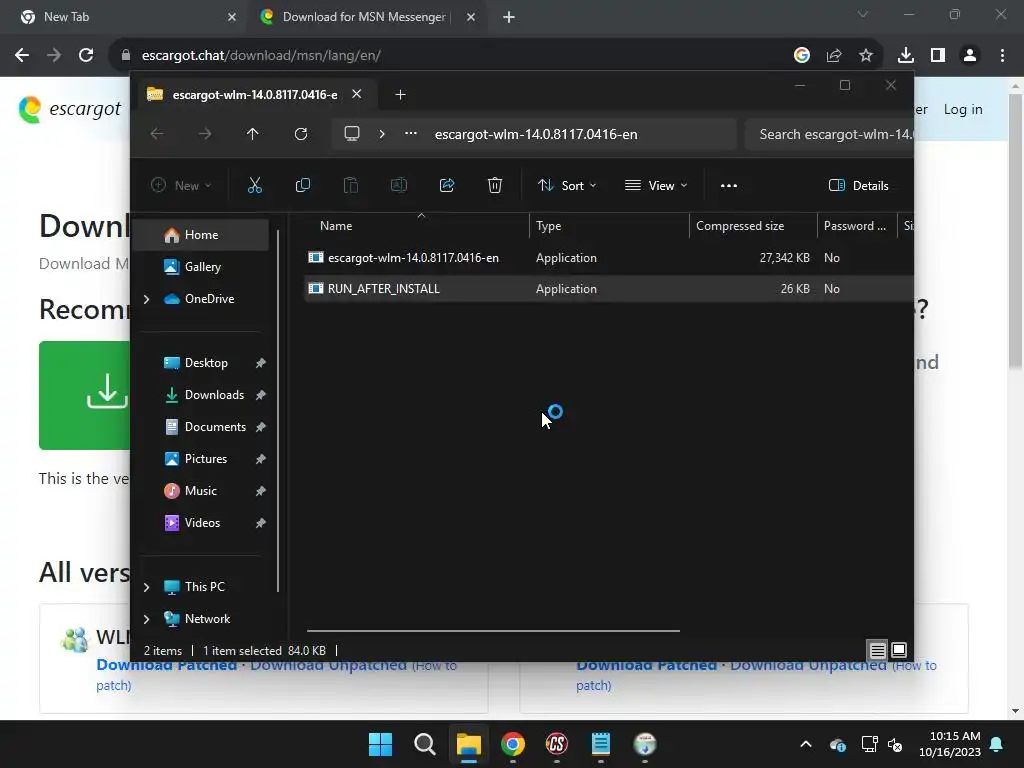This screenshot has width=1024, height=768.
Task: Close the escargot-wlm Explorer tab
Action: click(x=357, y=94)
